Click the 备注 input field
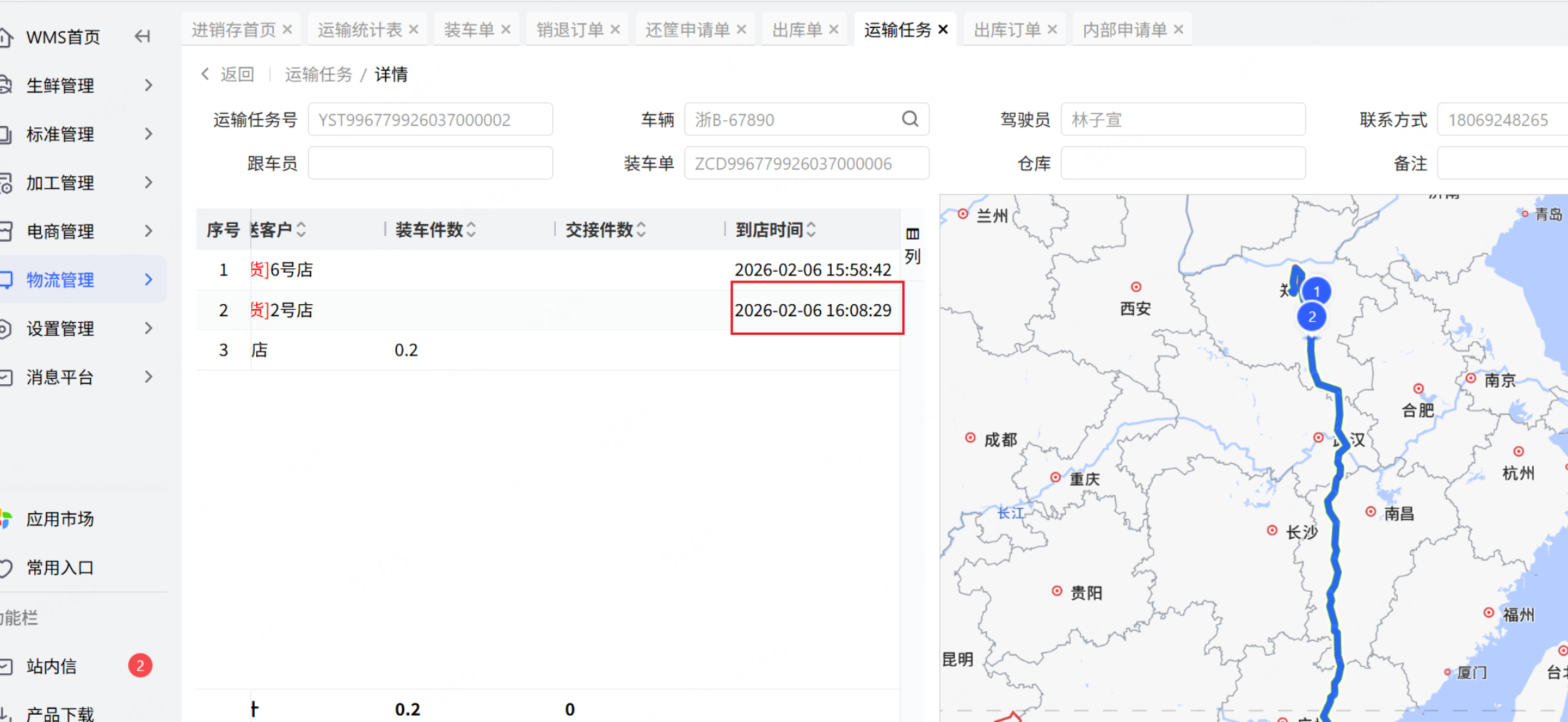 click(1503, 163)
